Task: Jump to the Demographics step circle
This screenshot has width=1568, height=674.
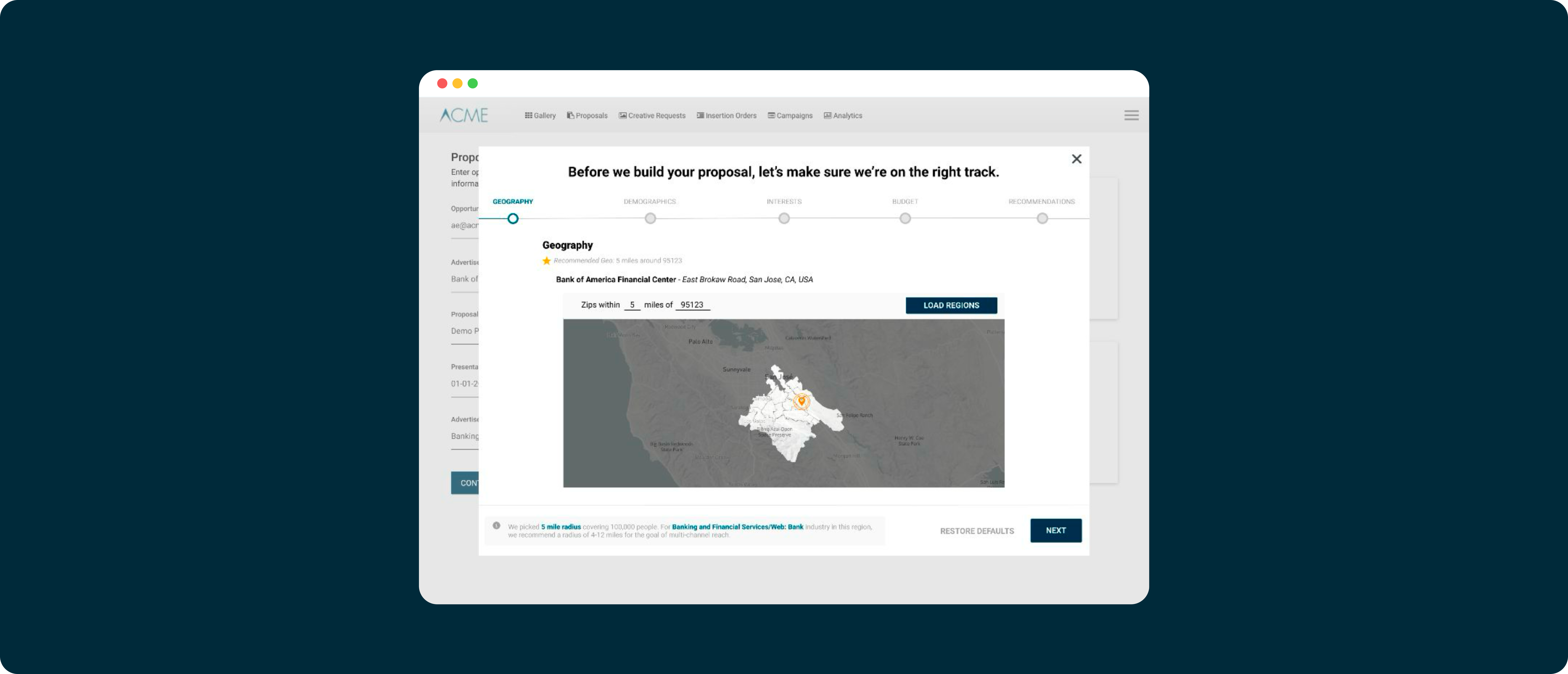Action: [650, 219]
